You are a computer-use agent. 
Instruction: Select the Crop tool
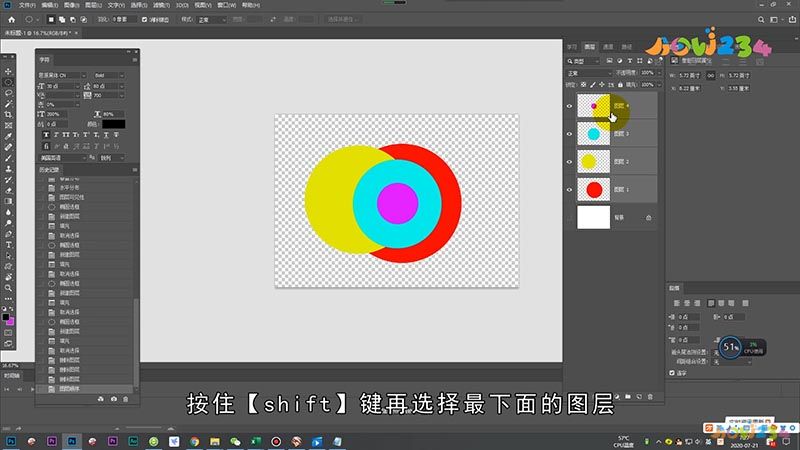[8, 115]
